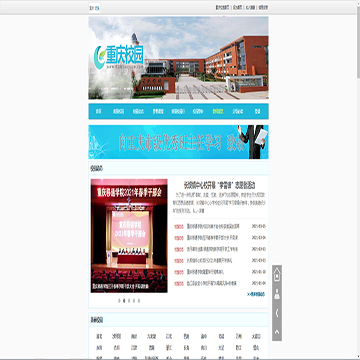This screenshot has height=360, width=360.
Task: Click the 重庆校园 logo in header image
Action: point(119,57)
